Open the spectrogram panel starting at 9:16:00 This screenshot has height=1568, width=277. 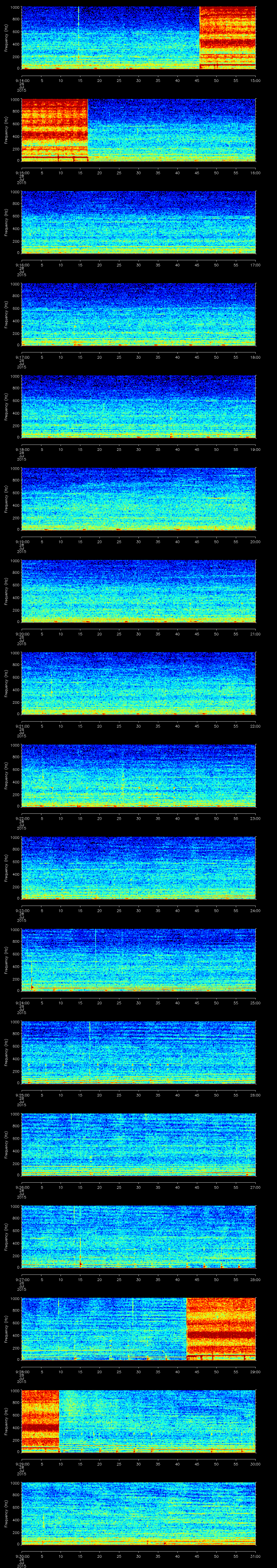pos(138,222)
